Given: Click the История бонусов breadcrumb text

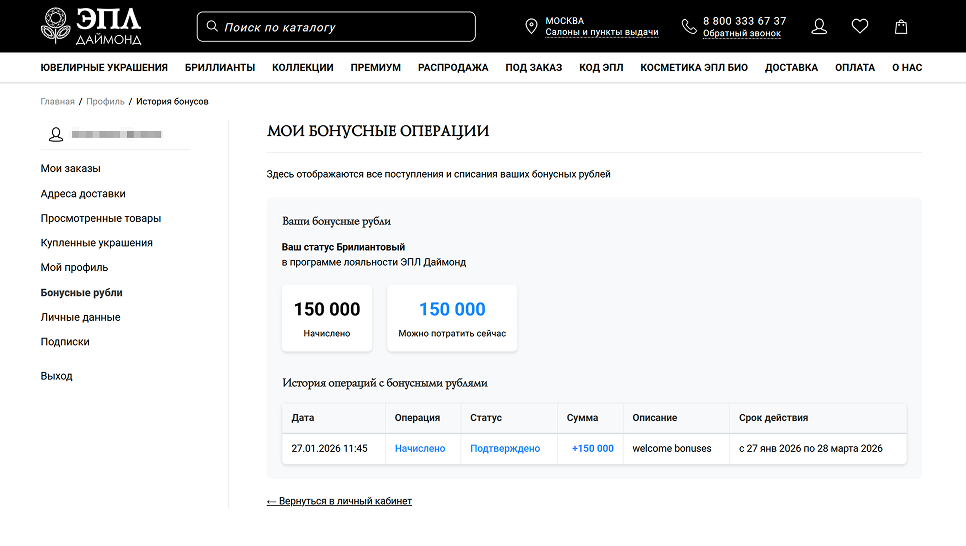Looking at the screenshot, I should (x=172, y=102).
